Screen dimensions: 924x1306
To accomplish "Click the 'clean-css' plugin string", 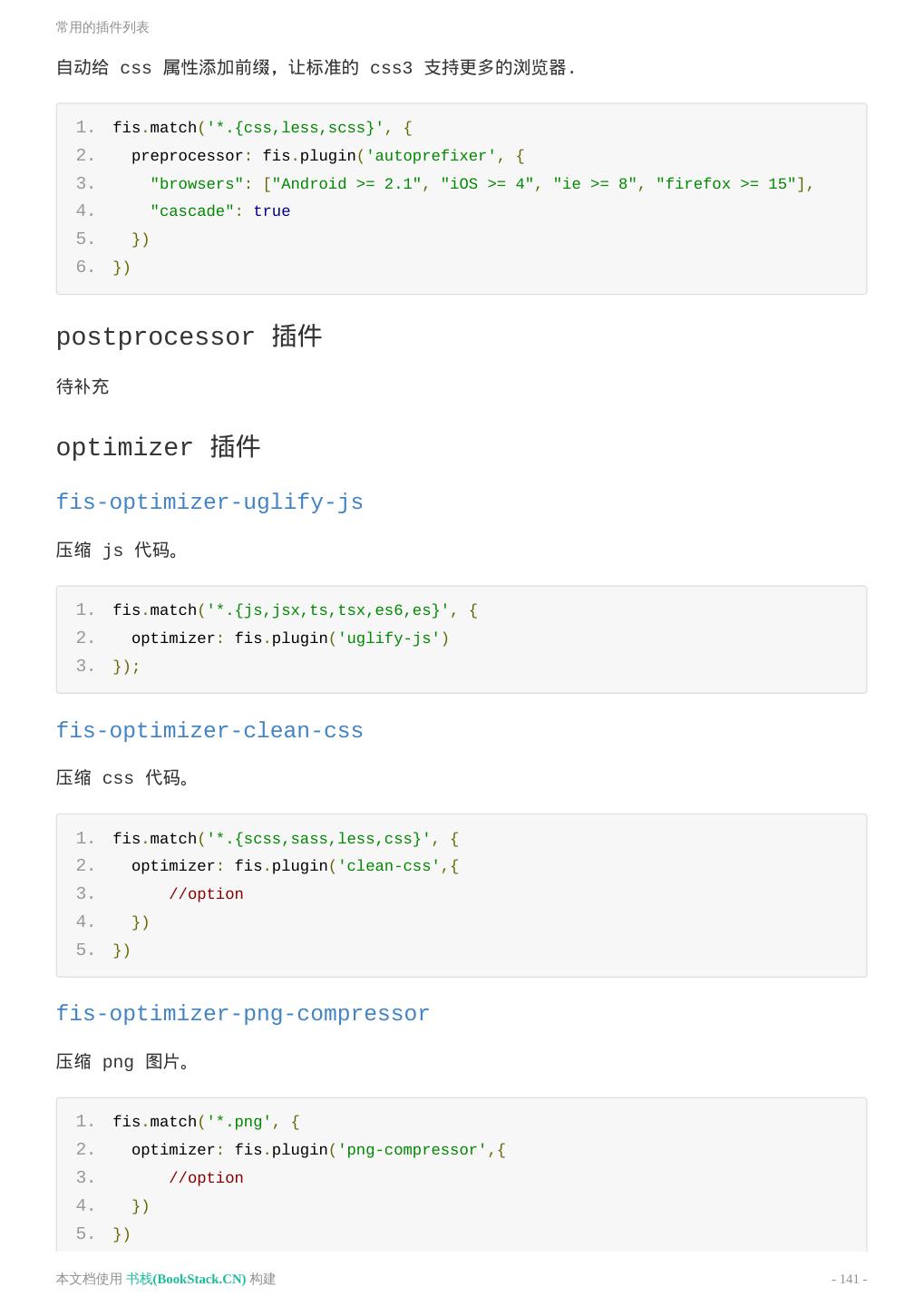I will tap(394, 866).
